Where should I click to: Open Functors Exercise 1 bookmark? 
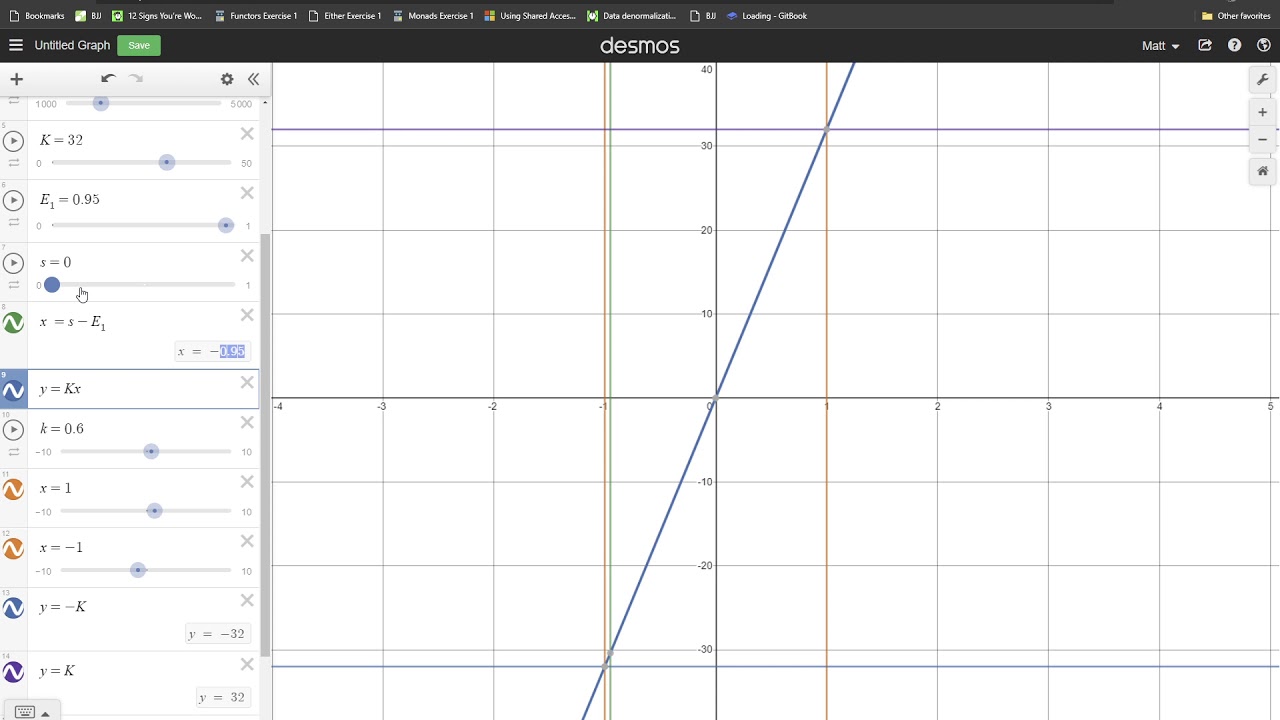pos(256,16)
